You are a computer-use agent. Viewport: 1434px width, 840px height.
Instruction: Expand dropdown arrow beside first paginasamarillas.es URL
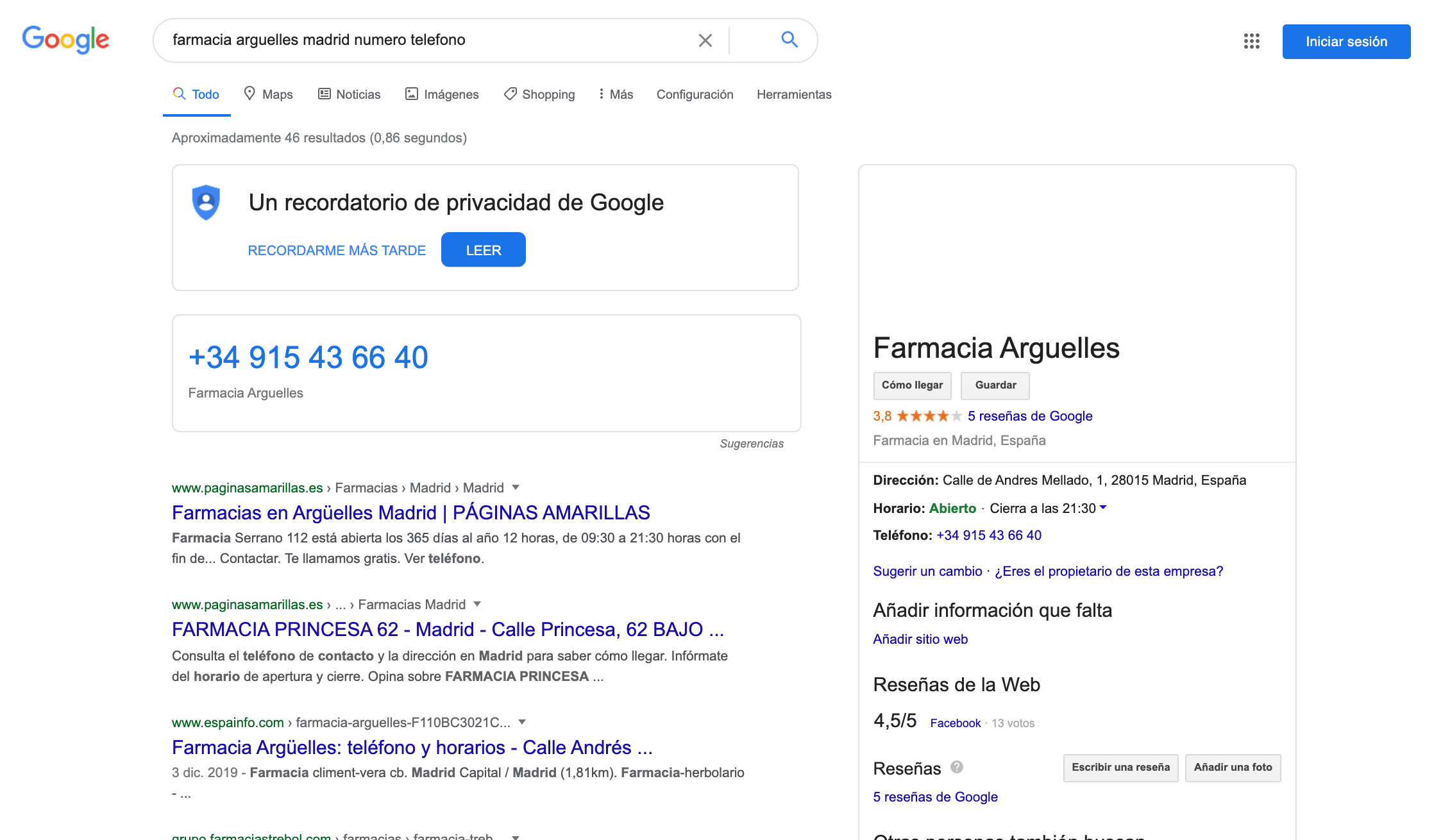click(516, 488)
